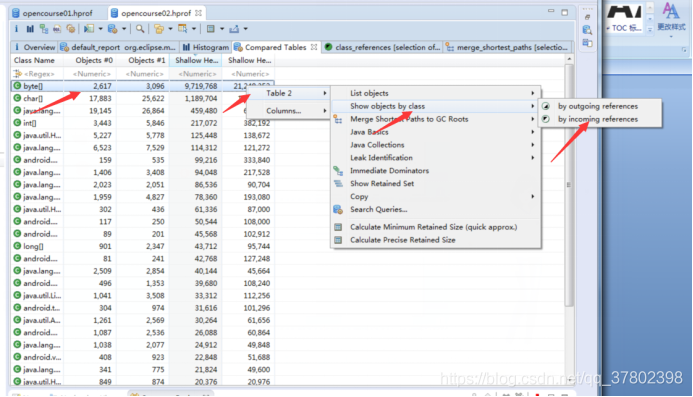Screen dimensions: 693x397
Task: Click the Export toolbar icon
Action: [x=234, y=29]
